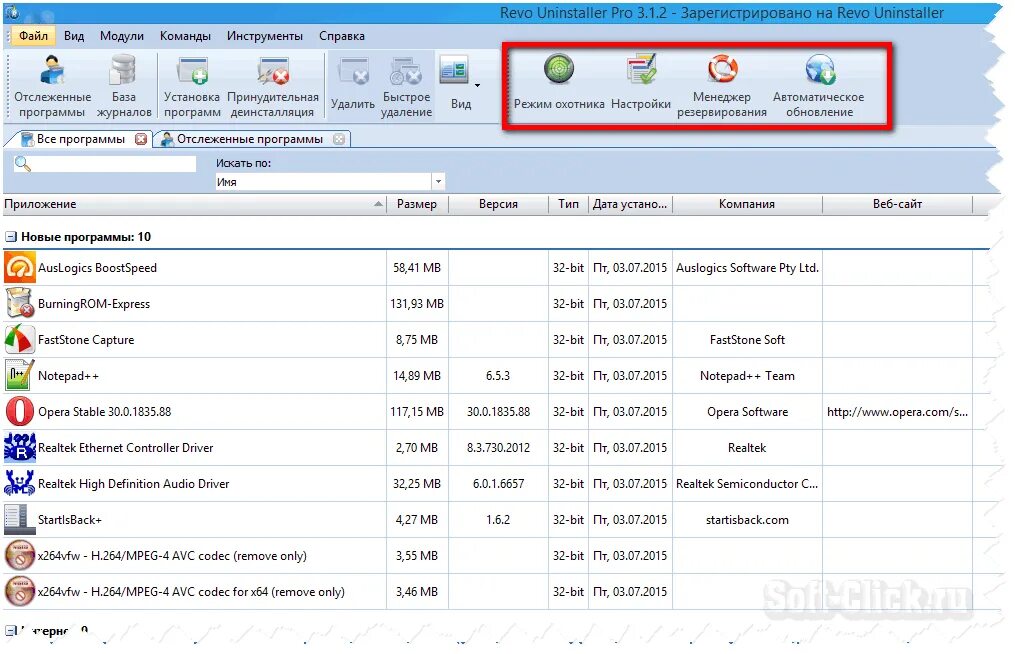Select the Notepad++ icon

pyautogui.click(x=19, y=376)
